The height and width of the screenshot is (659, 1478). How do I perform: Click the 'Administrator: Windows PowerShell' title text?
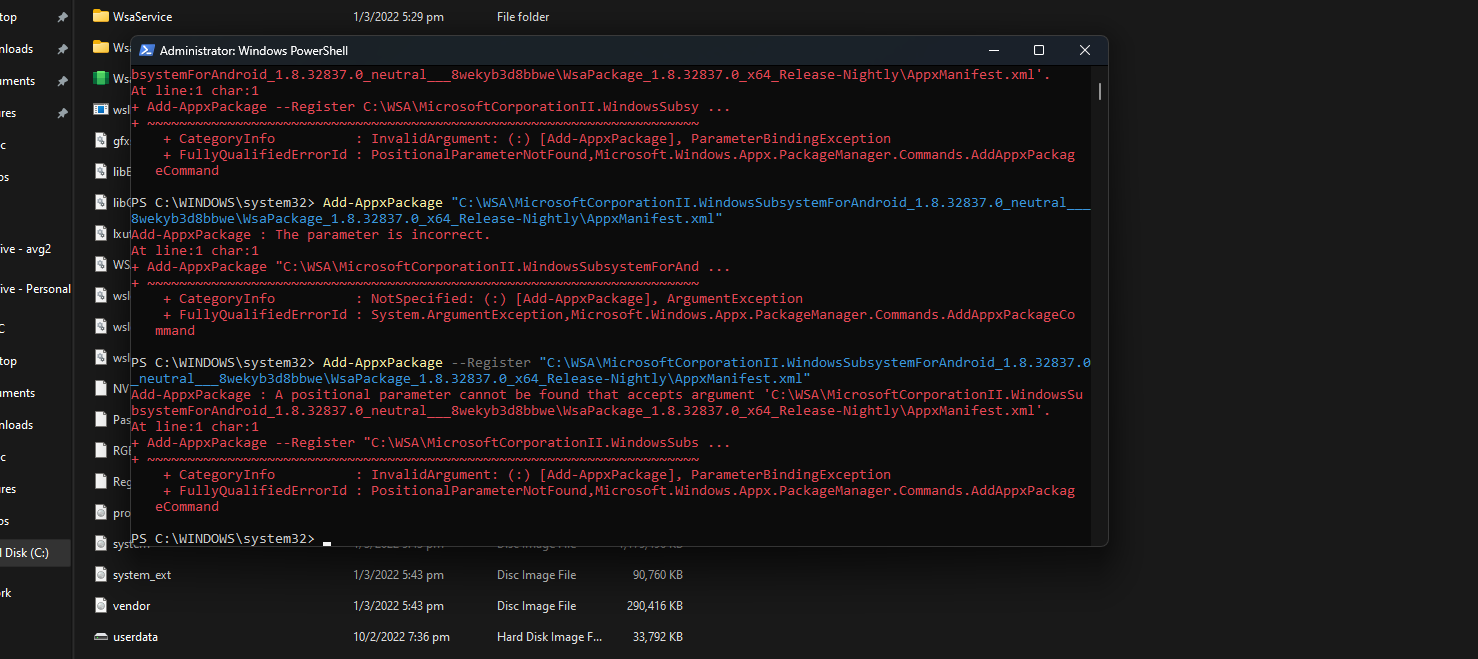pos(254,50)
